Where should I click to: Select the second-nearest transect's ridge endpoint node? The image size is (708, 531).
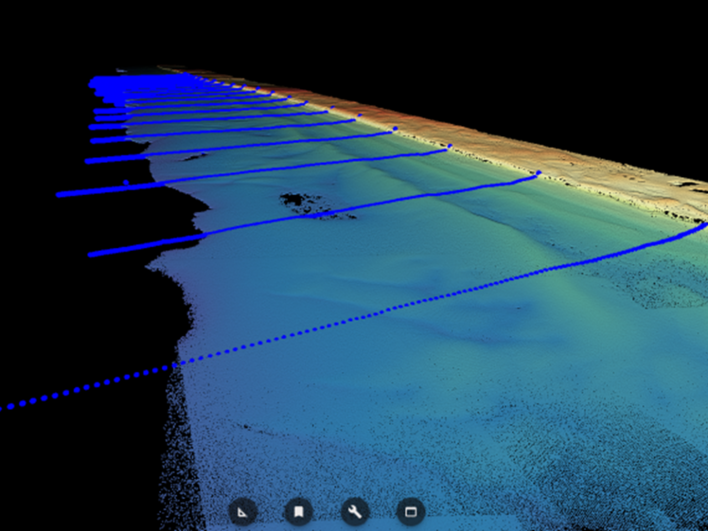538,174
